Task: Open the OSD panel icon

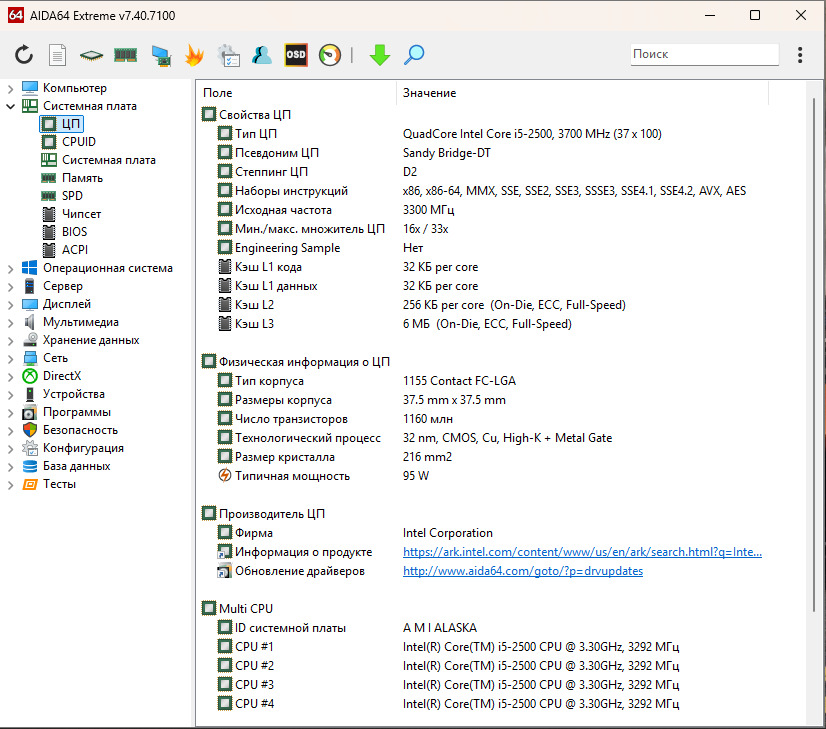Action: click(x=296, y=55)
